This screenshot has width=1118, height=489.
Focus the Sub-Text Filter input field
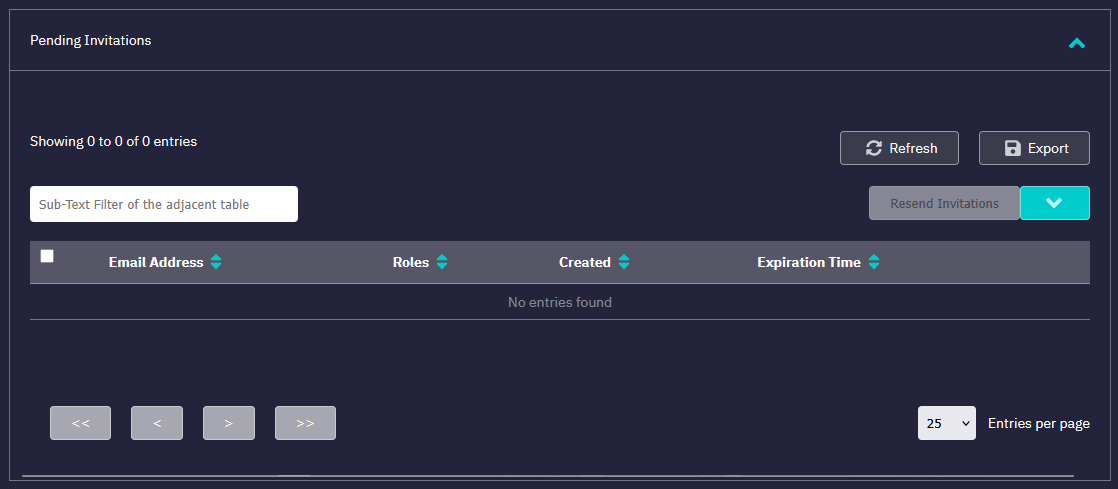coord(164,204)
